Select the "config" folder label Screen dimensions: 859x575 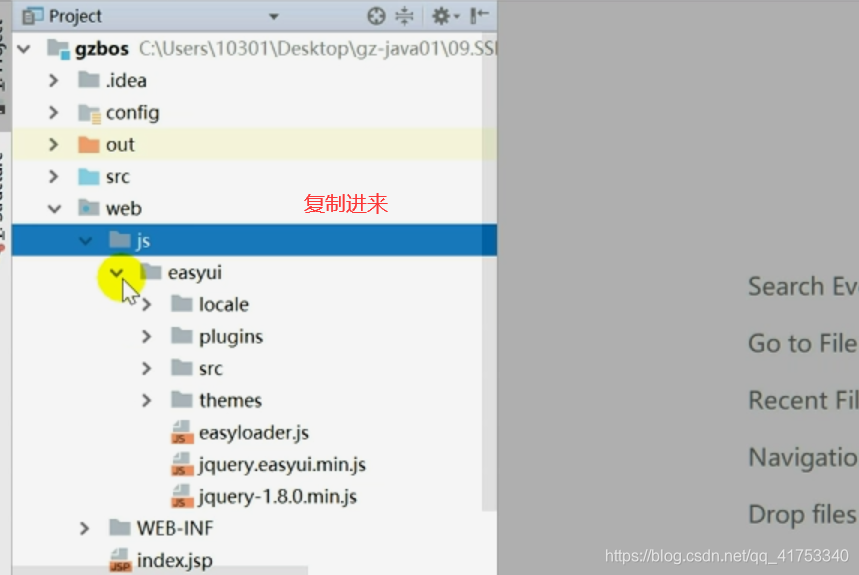(133, 113)
